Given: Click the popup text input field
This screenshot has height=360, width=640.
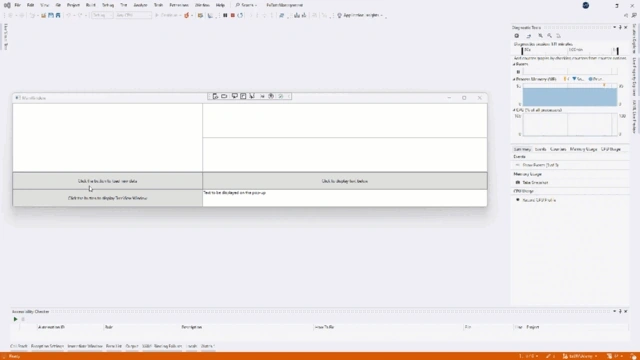Looking at the screenshot, I should tap(345, 198).
